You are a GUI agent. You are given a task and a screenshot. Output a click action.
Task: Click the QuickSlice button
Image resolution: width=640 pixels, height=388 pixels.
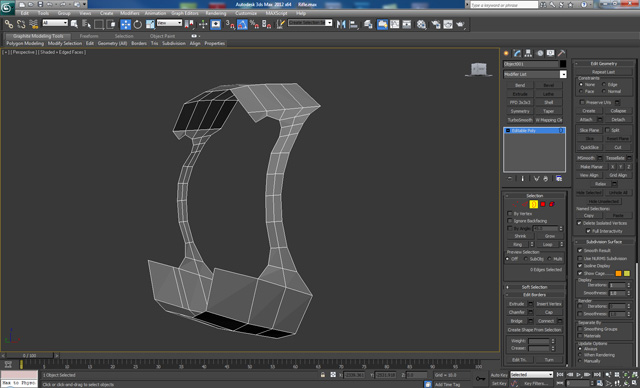pyautogui.click(x=589, y=147)
